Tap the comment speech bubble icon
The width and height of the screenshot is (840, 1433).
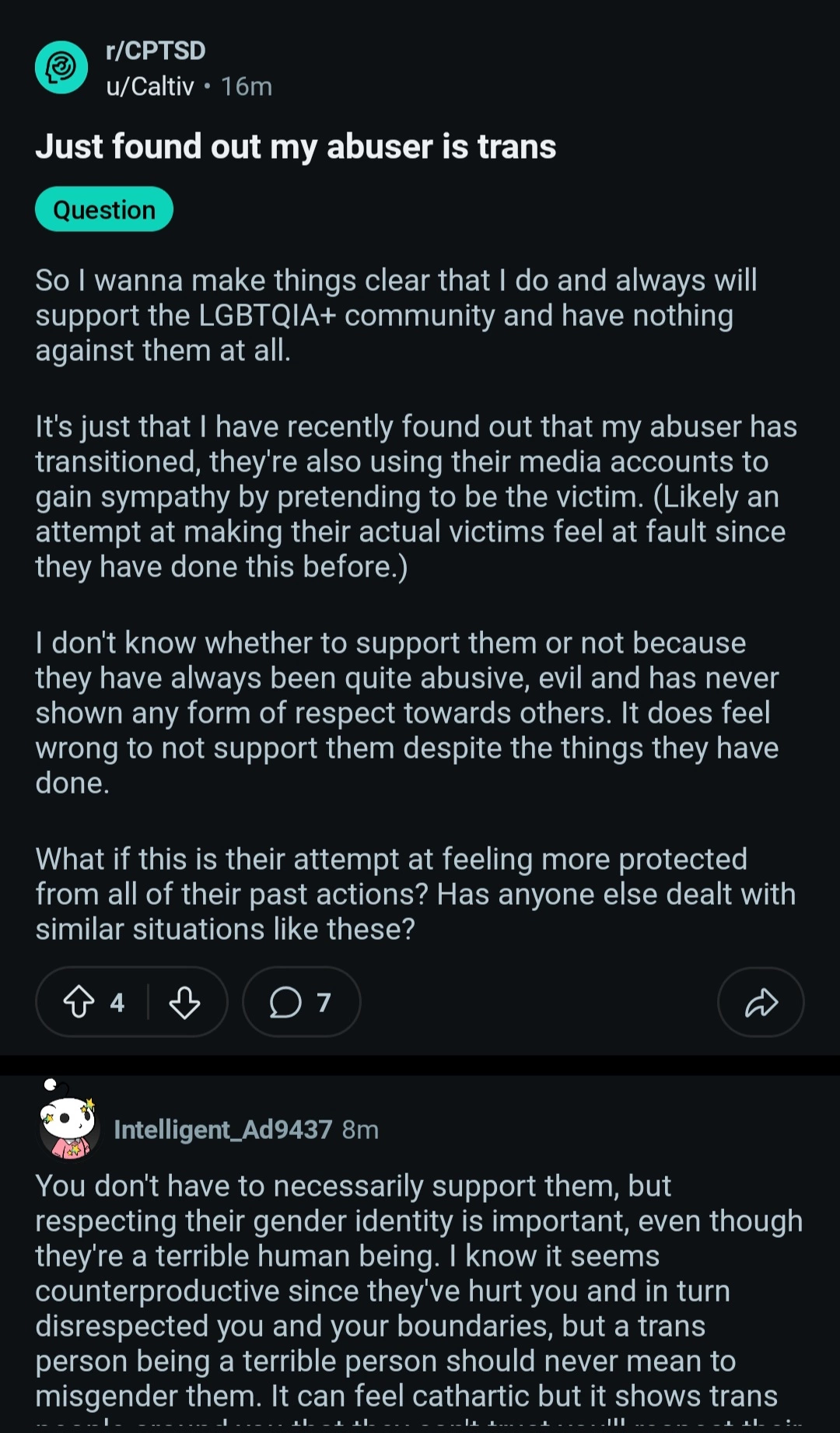click(x=285, y=1002)
